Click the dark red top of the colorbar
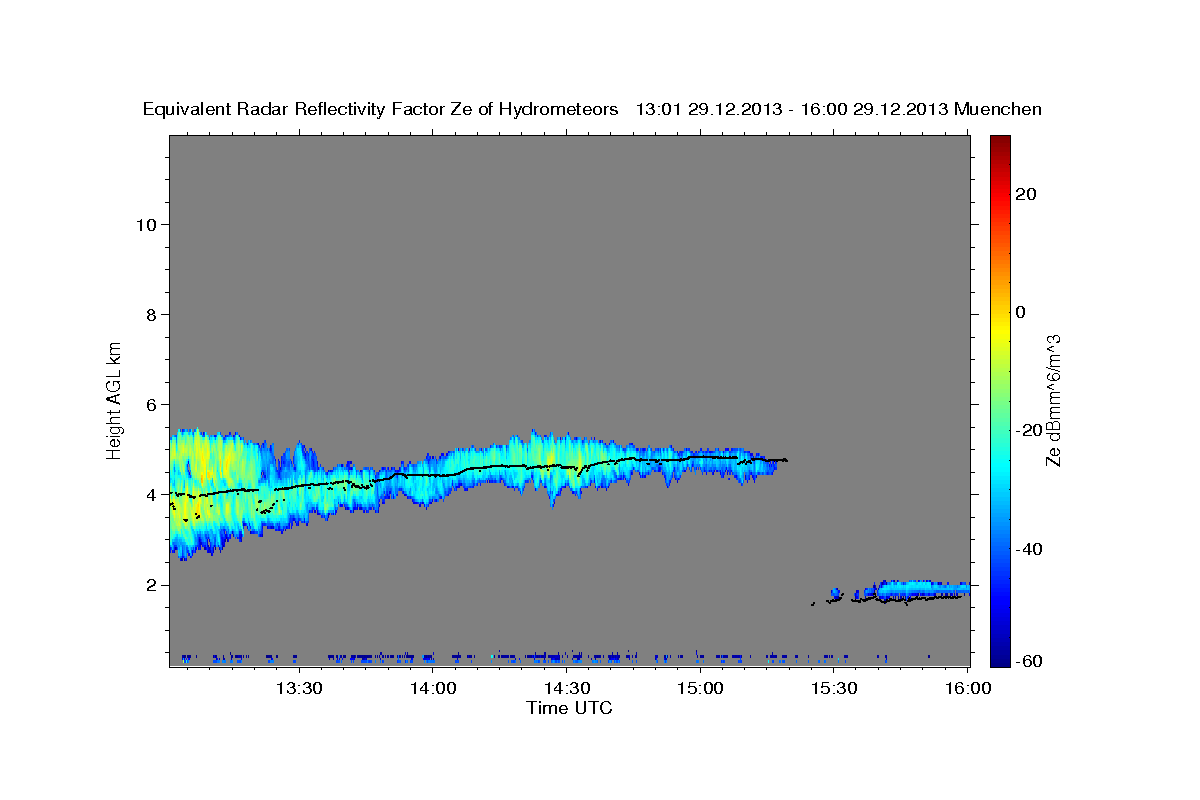 coord(1000,141)
